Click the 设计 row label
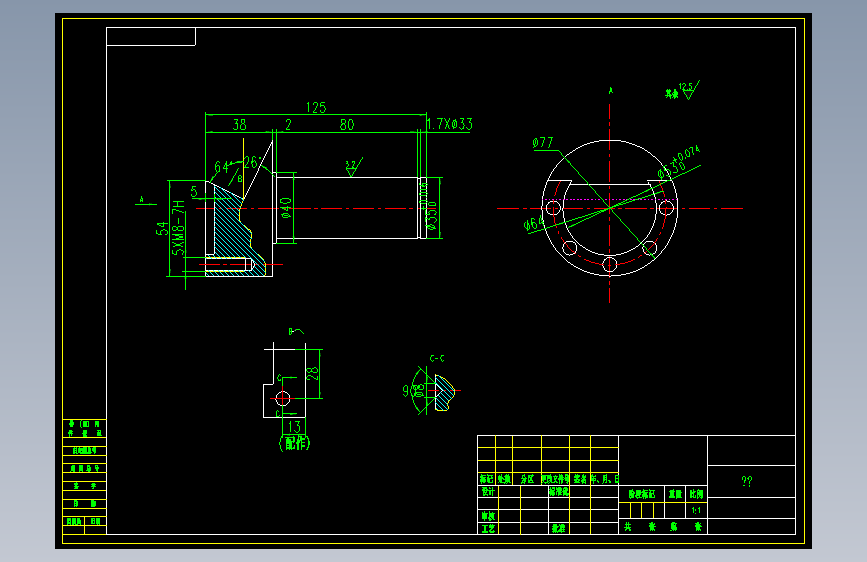Viewport: 867px width, 562px height. point(488,491)
